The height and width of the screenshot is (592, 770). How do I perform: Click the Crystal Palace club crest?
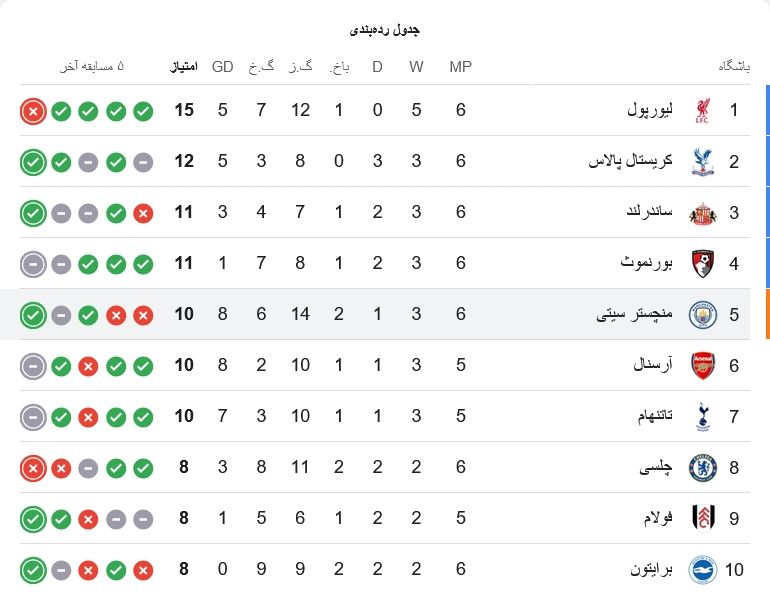[703, 161]
